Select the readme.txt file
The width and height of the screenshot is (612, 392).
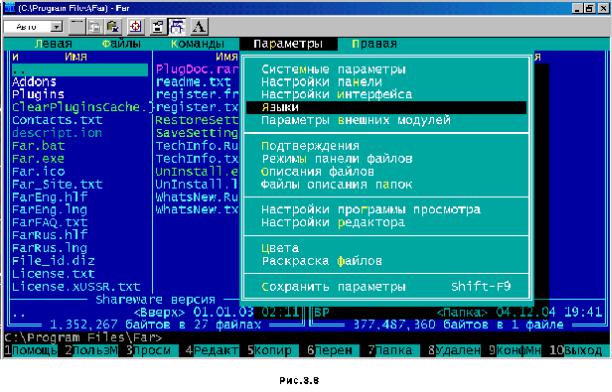[194, 82]
